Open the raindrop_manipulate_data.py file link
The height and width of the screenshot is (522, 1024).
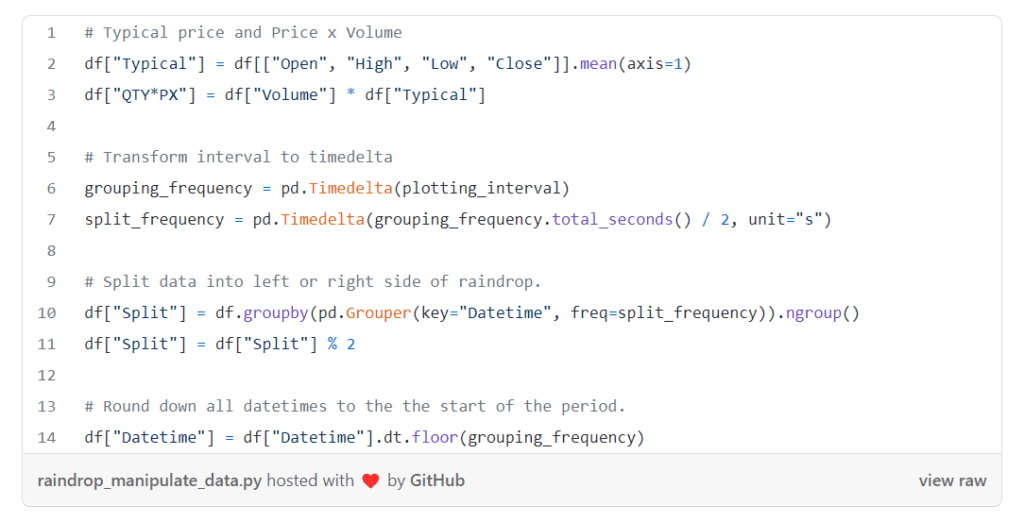150,480
